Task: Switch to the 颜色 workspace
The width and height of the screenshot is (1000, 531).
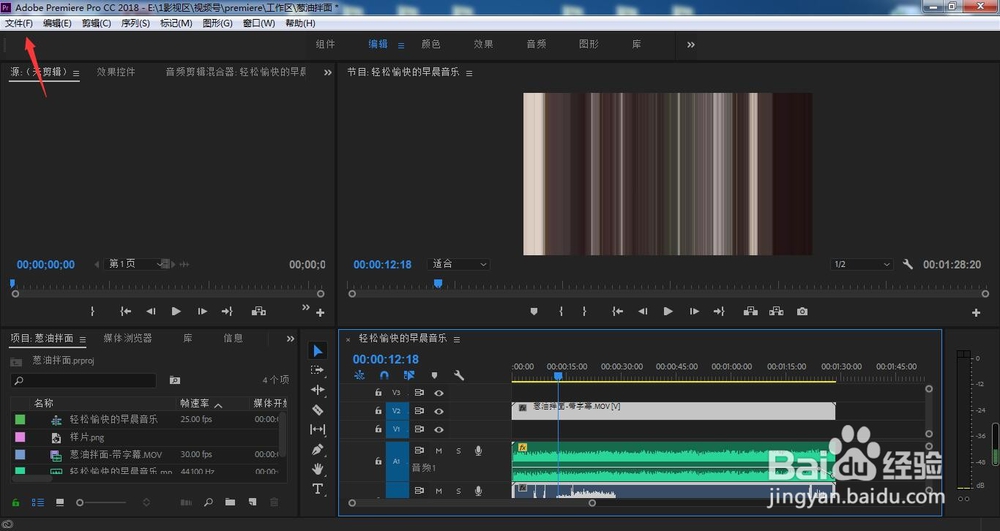Action: click(x=430, y=44)
